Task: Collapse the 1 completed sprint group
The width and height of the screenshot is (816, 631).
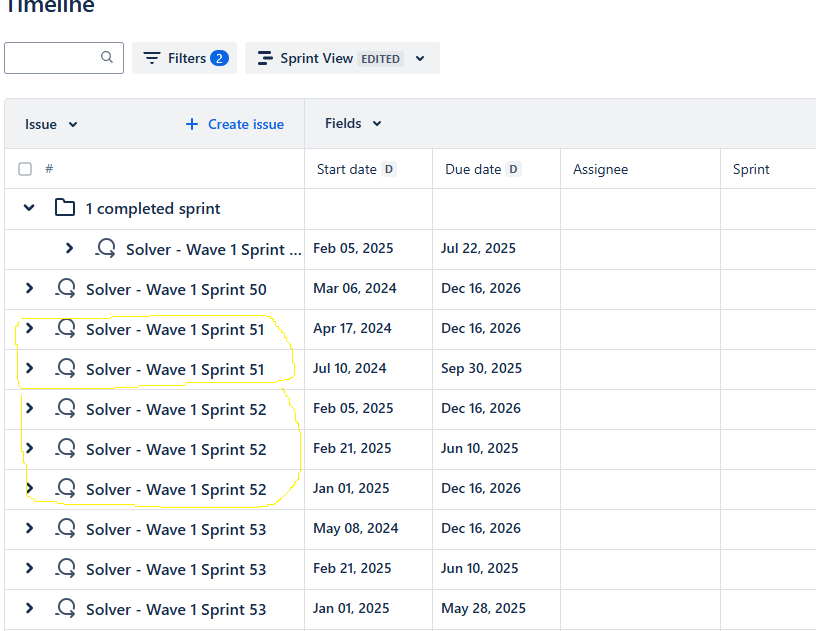Action: coord(28,208)
